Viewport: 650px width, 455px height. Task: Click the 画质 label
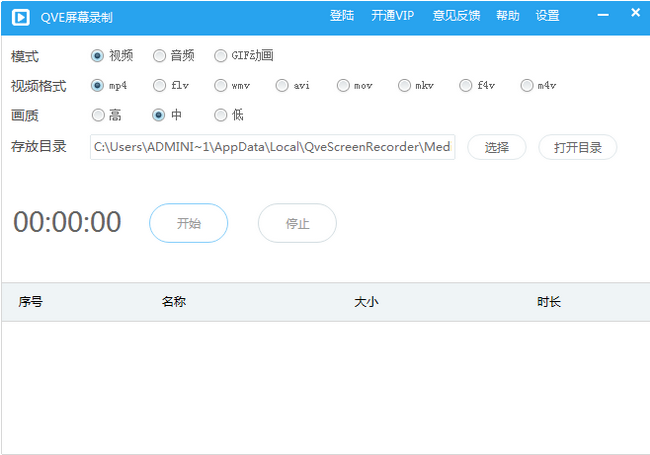pos(25,116)
